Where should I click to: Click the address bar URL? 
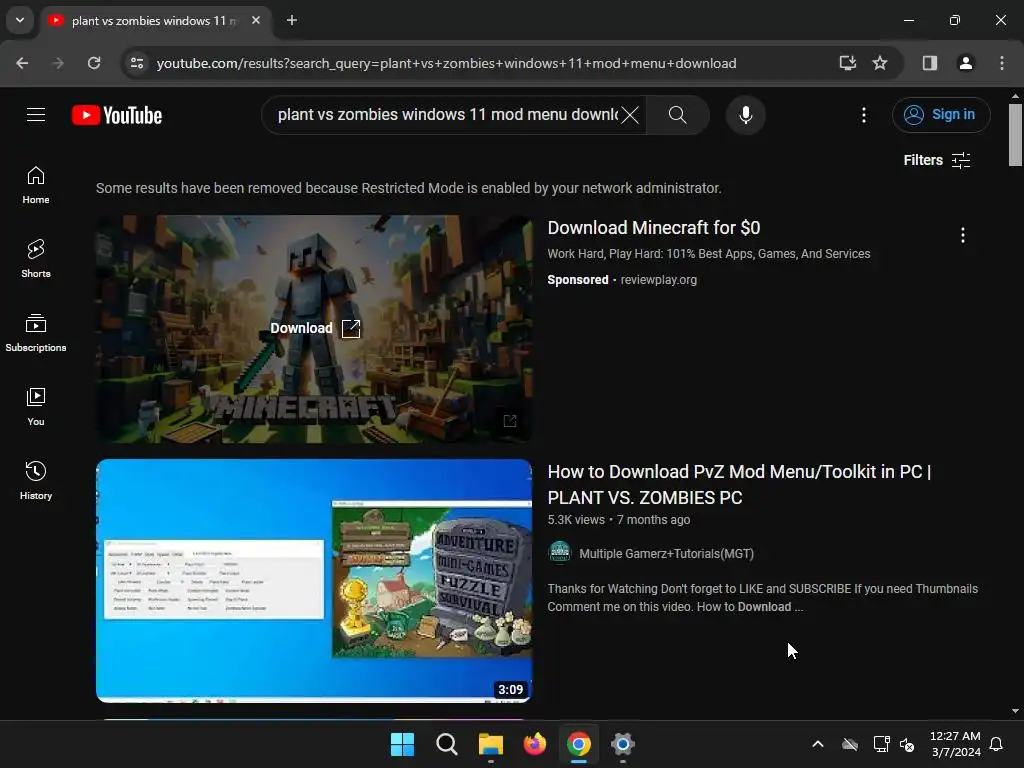447,63
